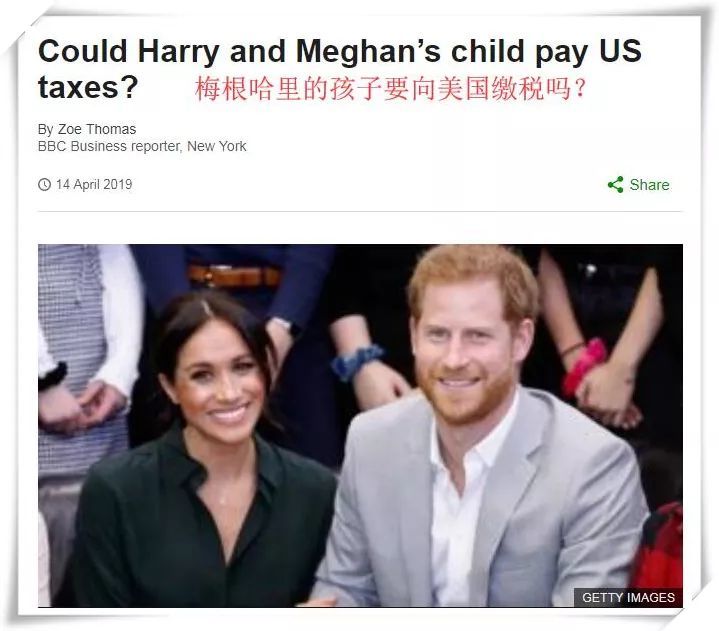
Task: Click BBC Business reporter, New York line
Action: (x=142, y=146)
